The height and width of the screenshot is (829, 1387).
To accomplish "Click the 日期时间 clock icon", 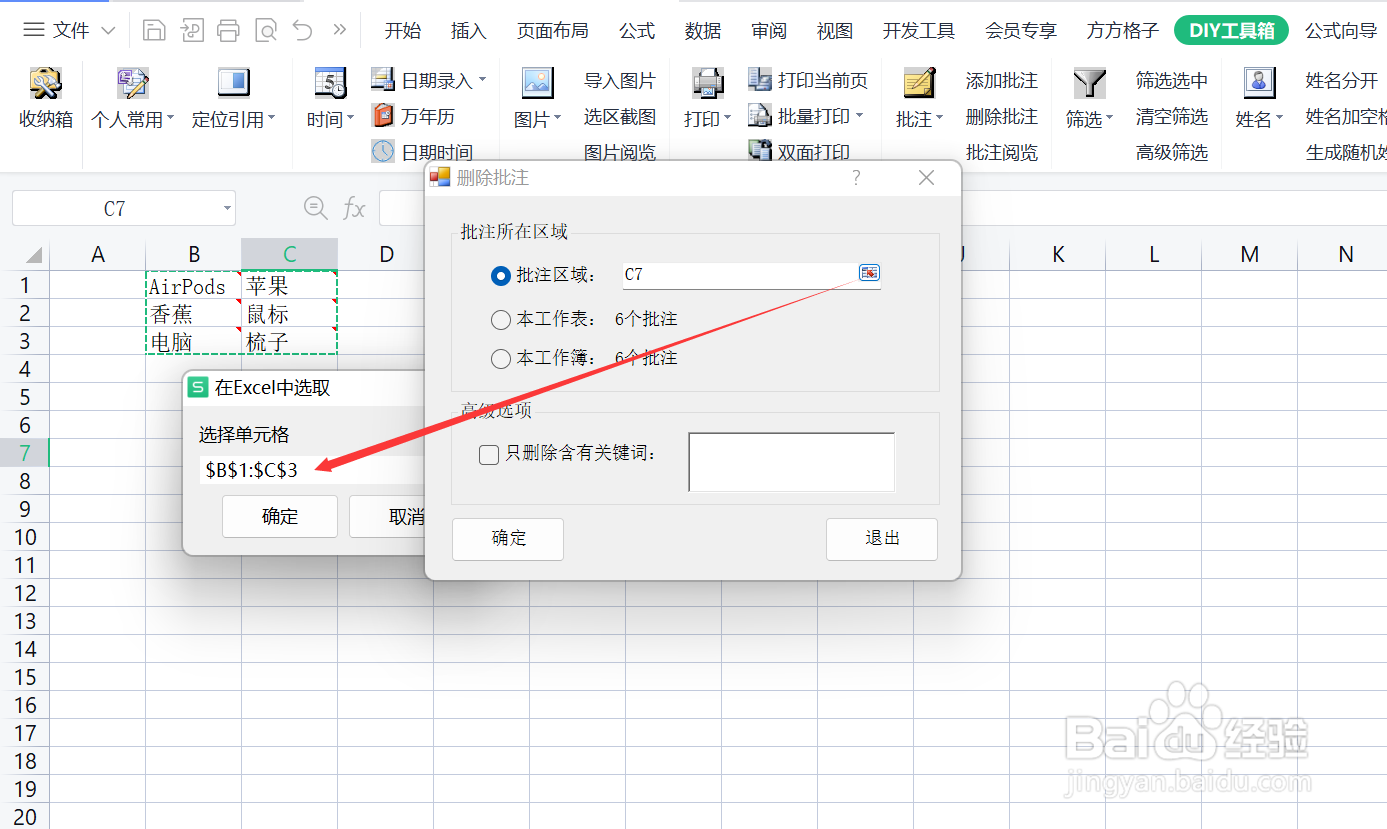I will pos(383,151).
